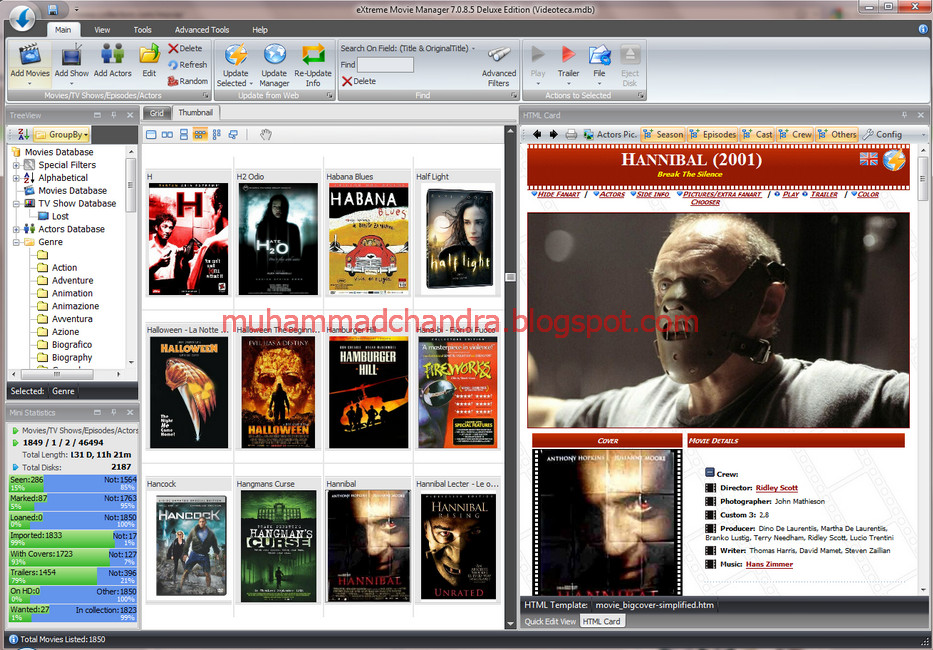Pick a Random movie
This screenshot has height=650, width=933.
pos(187,81)
